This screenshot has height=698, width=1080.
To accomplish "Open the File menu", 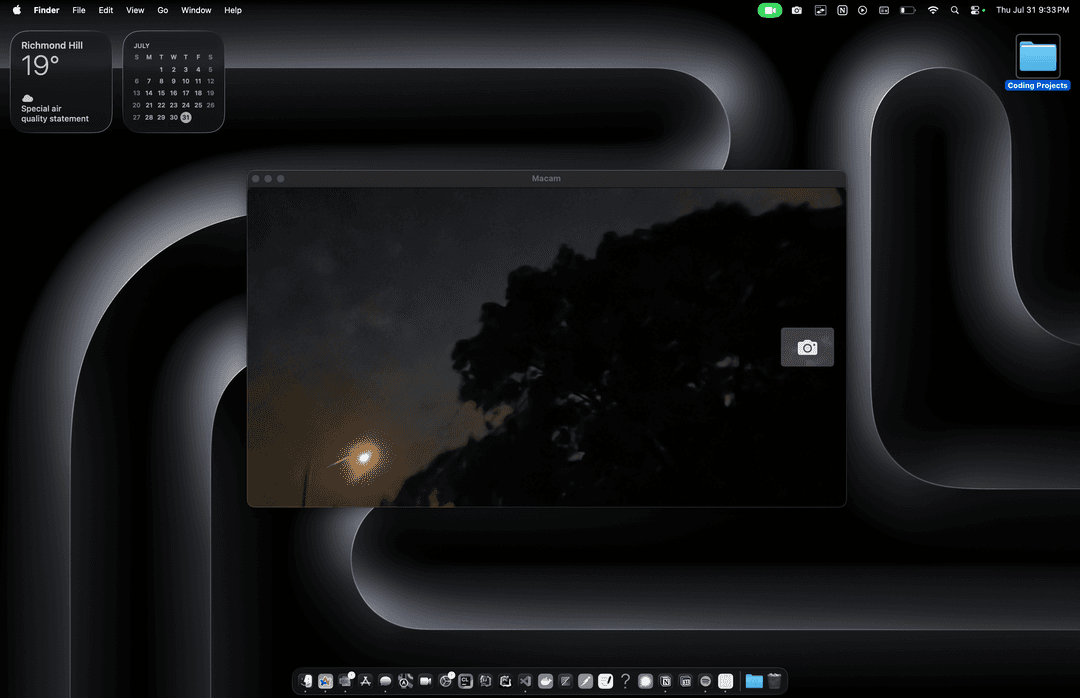I will click(78, 10).
